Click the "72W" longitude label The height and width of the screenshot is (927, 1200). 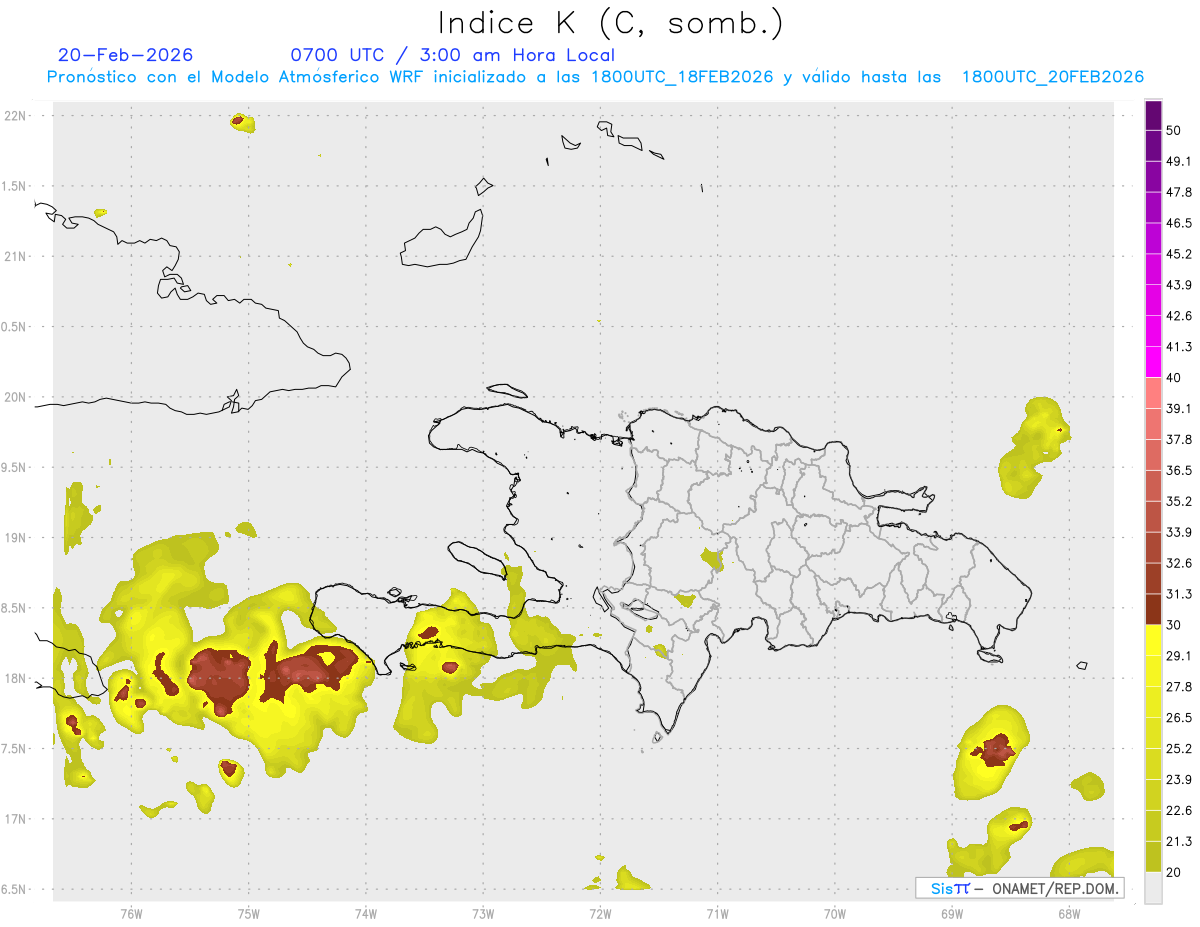600,913
